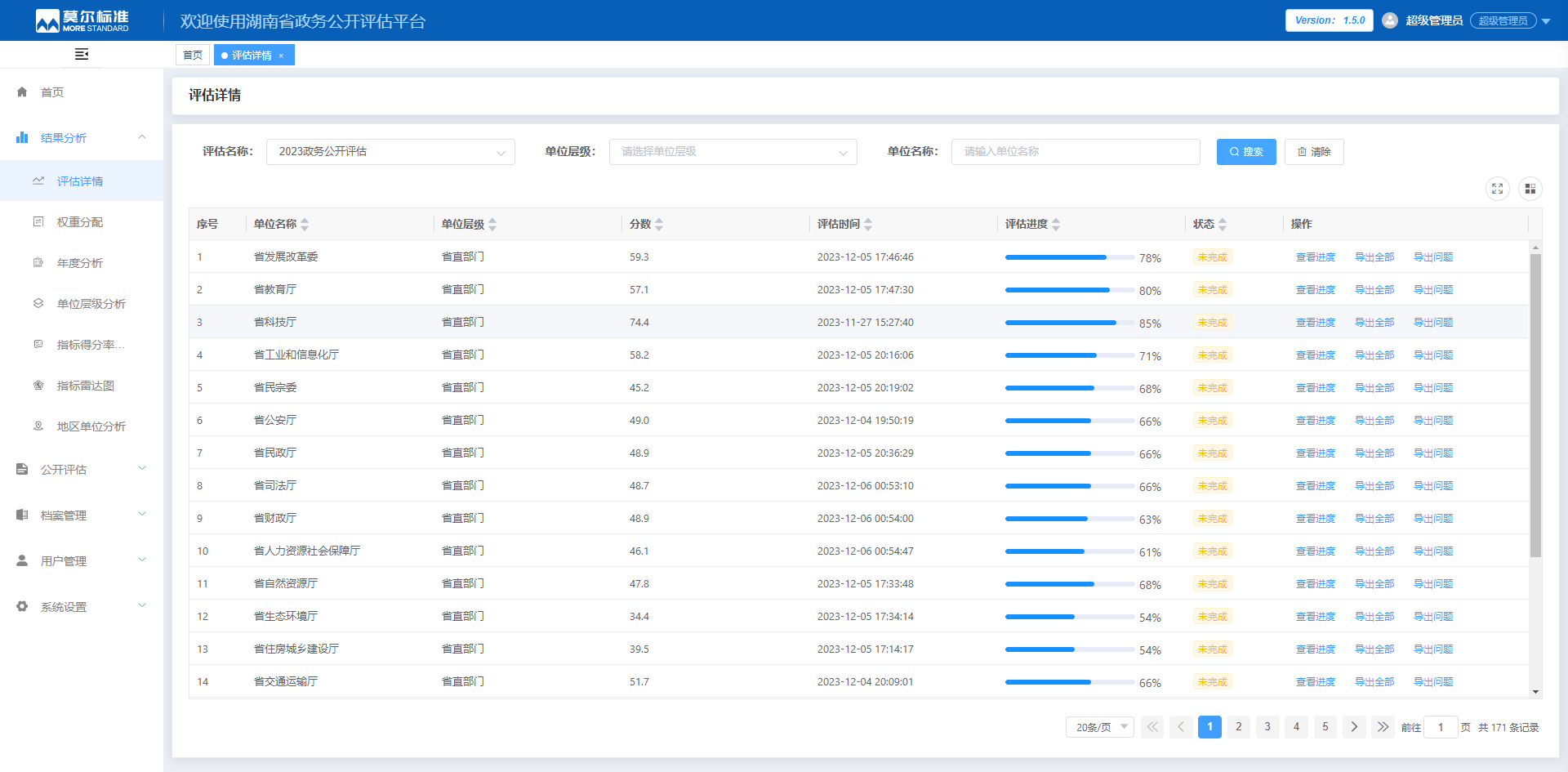
Task: Sort by 单位名称 column arrows
Action: point(305,224)
